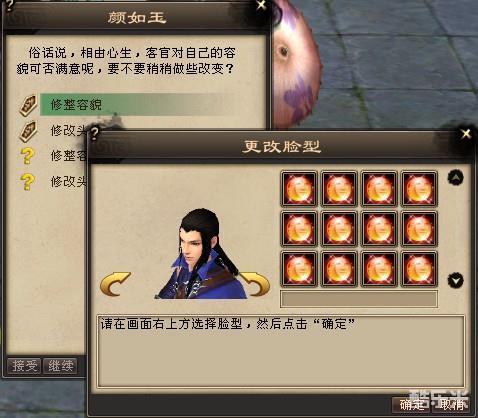Select the first face icon in middle row
The width and height of the screenshot is (478, 418).
pos(299,229)
